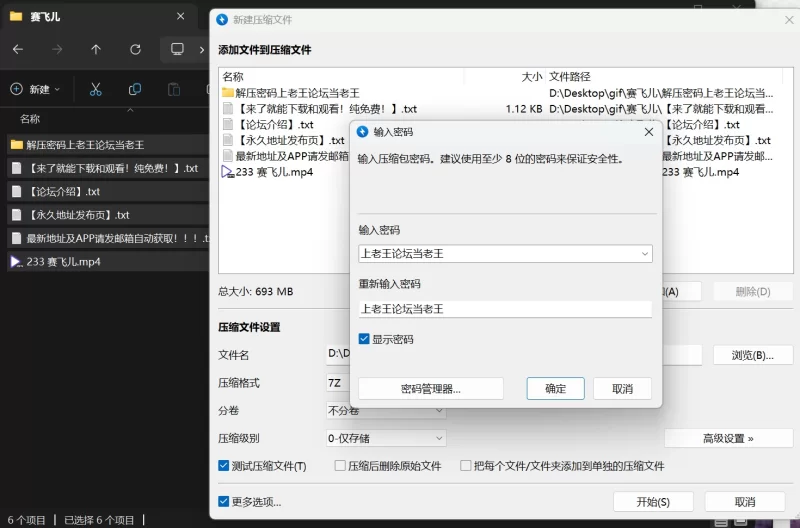Click the This PC monitor icon
The image size is (800, 528).
point(177,49)
